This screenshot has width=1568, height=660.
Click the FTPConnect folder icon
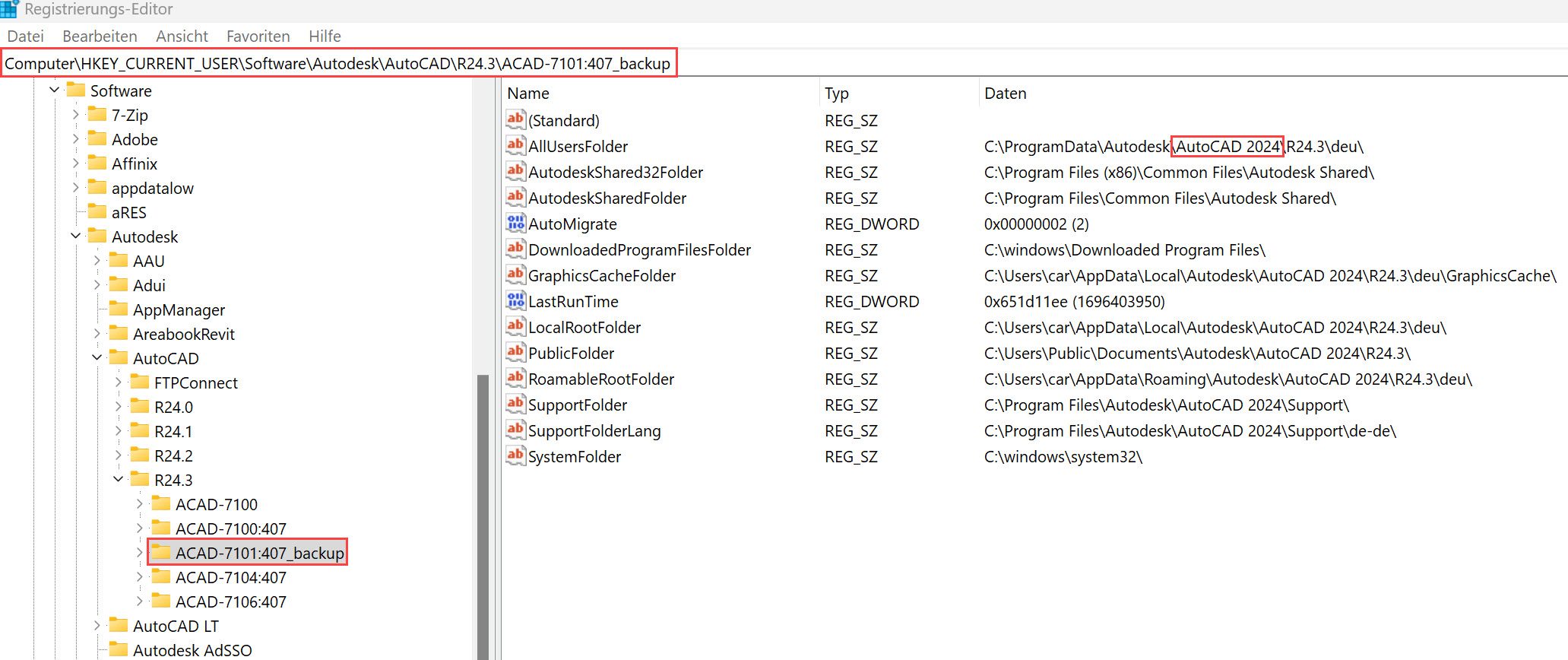139,382
